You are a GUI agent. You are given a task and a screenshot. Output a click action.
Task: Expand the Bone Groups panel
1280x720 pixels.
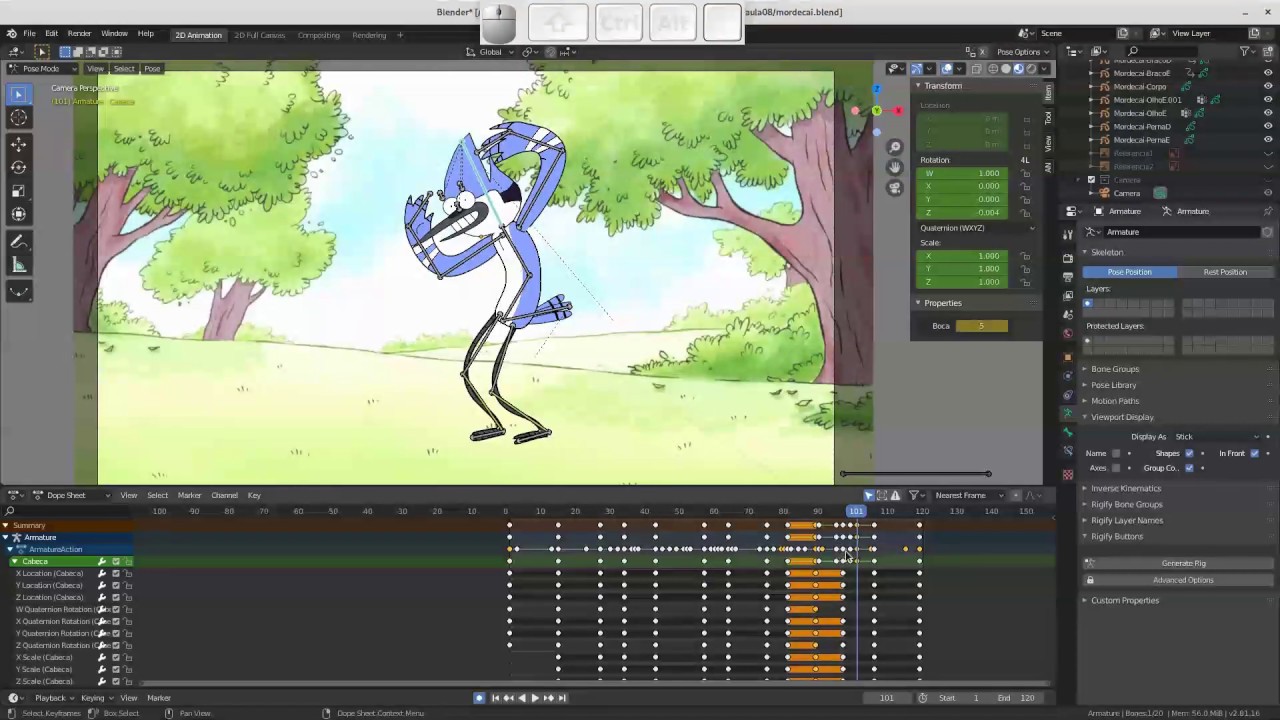point(1114,369)
